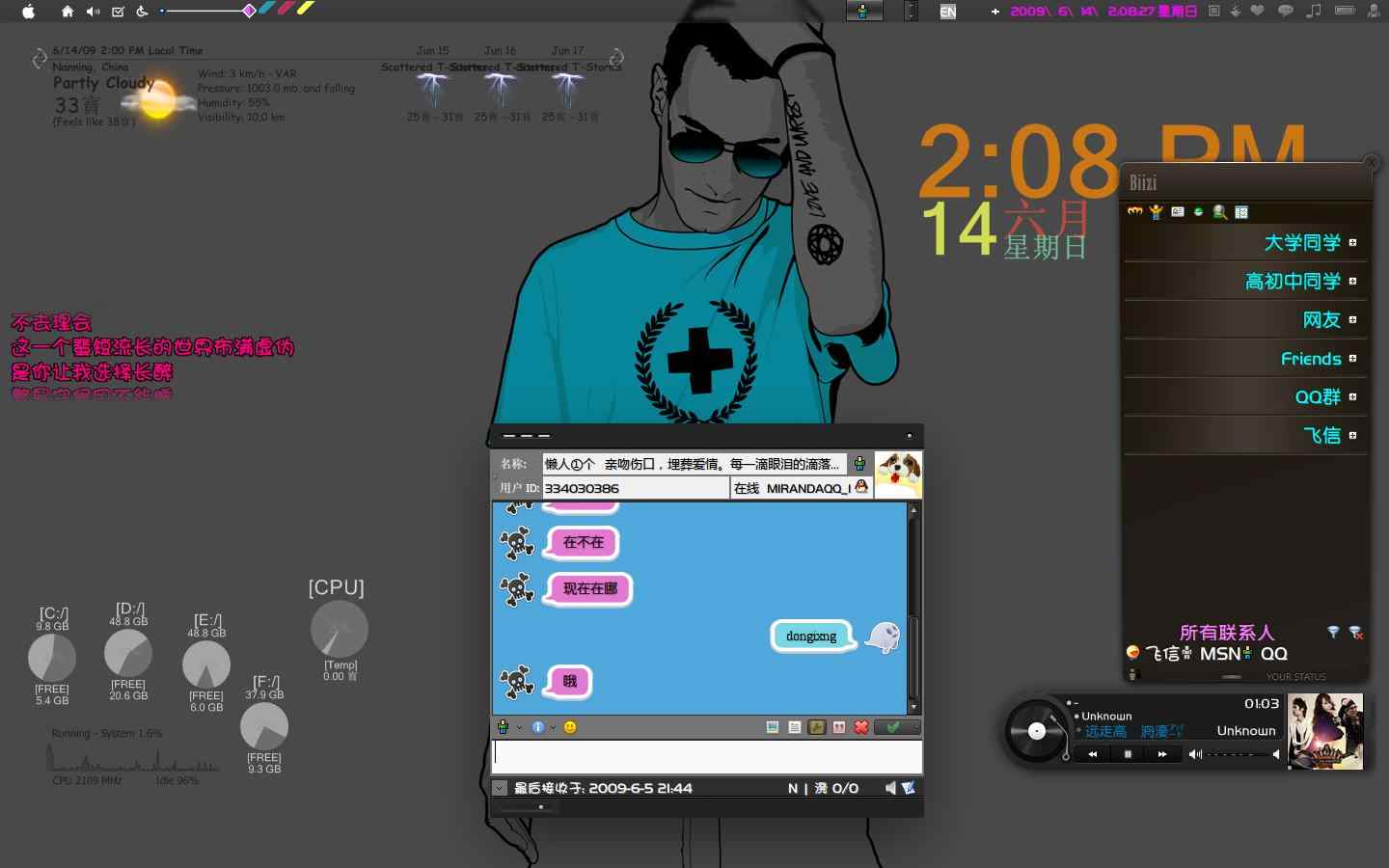Refresh the weather widget with left arrow icon
The width and height of the screenshot is (1389, 868).
point(40,59)
